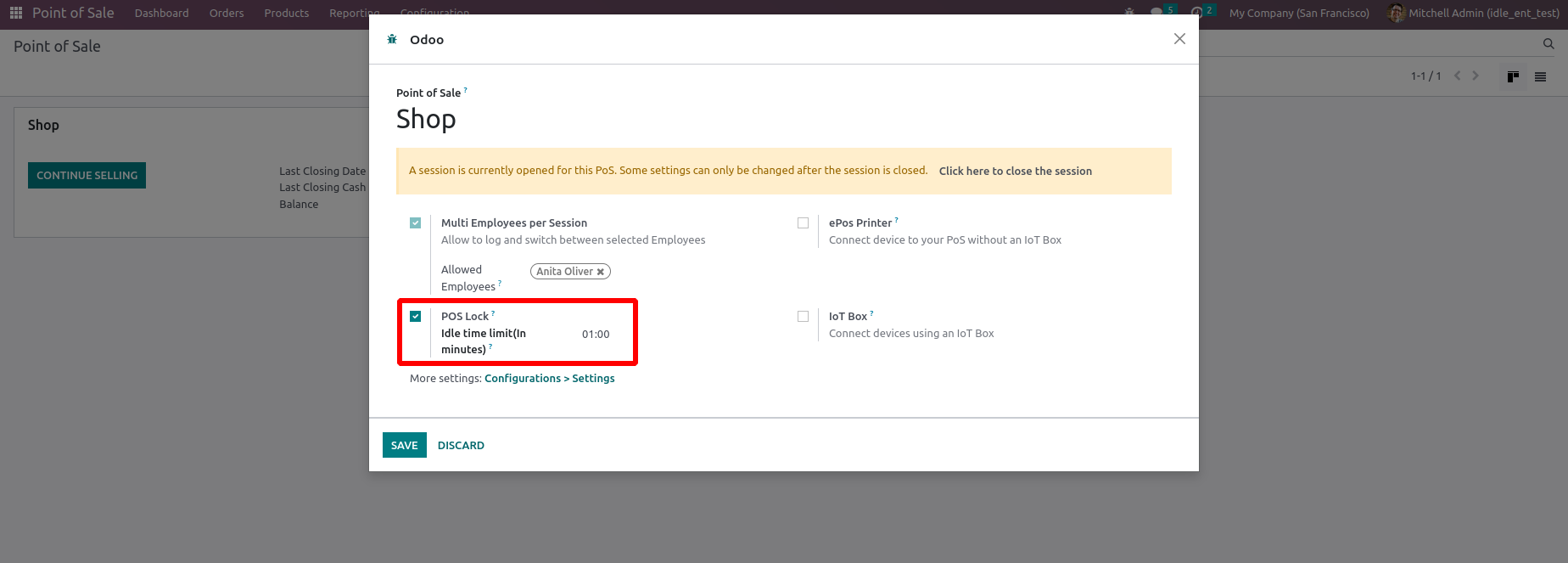
Task: Switch to list view icon
Action: [1540, 76]
